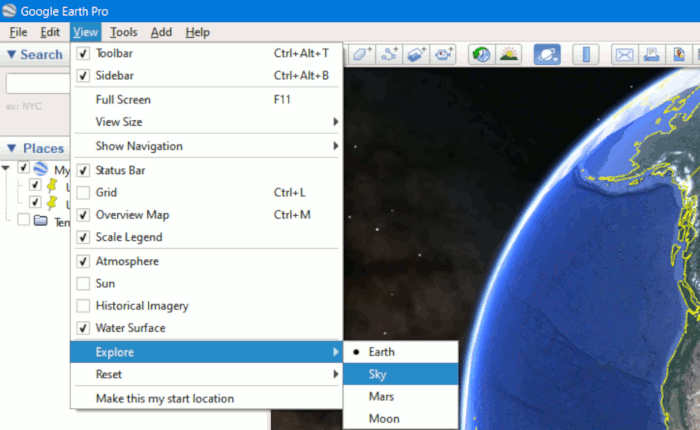This screenshot has height=430, width=700.
Task: Check the Temporary Places folder checkbox
Action: tap(24, 219)
